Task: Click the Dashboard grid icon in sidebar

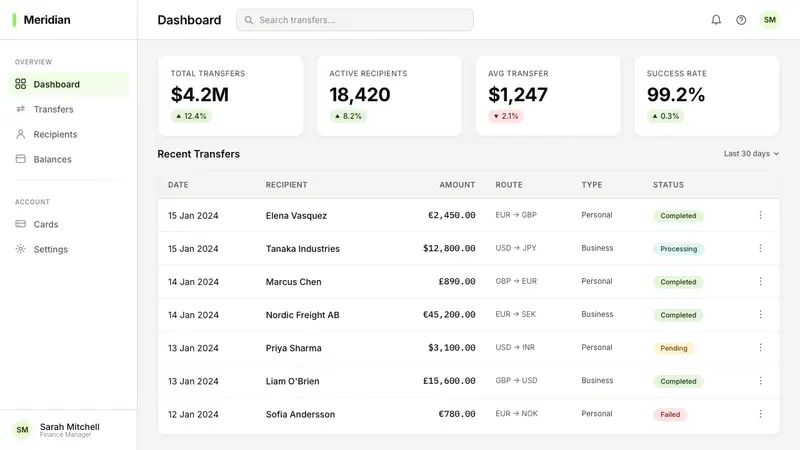Action: [20, 84]
